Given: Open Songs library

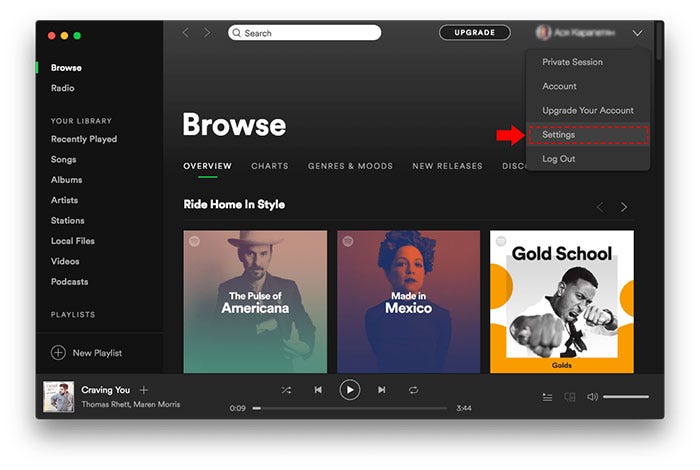Looking at the screenshot, I should [x=63, y=159].
